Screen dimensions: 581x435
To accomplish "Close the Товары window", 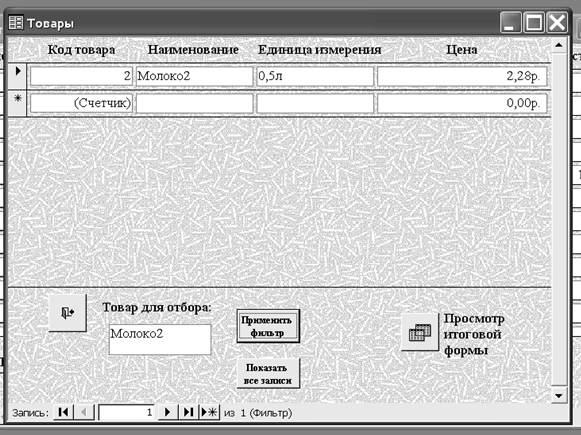I will (557, 23).
